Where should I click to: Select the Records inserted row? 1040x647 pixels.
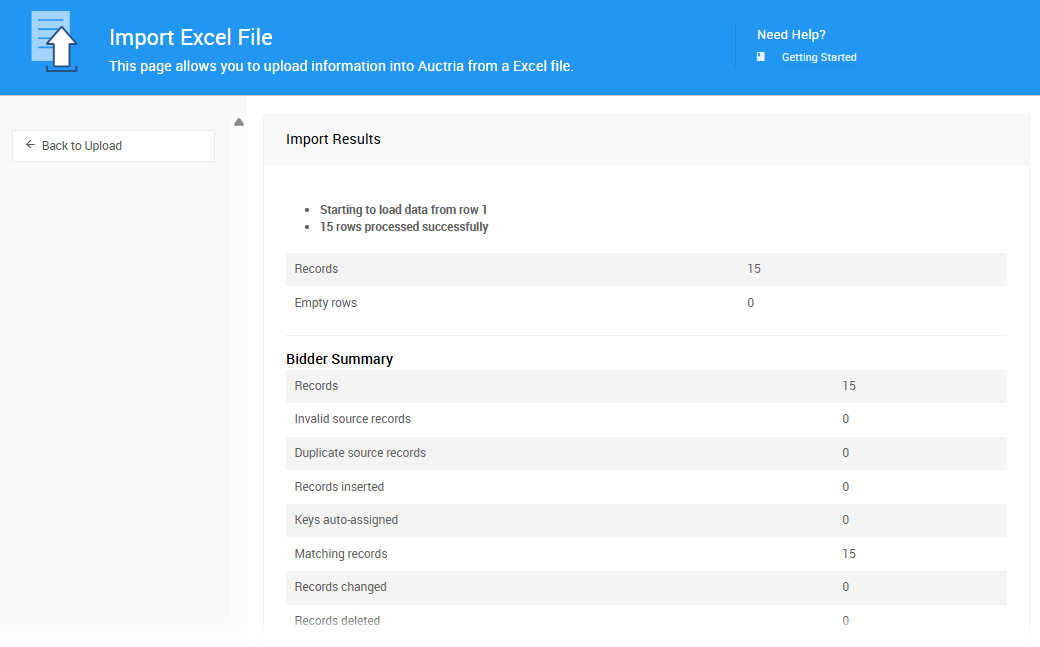click(647, 486)
